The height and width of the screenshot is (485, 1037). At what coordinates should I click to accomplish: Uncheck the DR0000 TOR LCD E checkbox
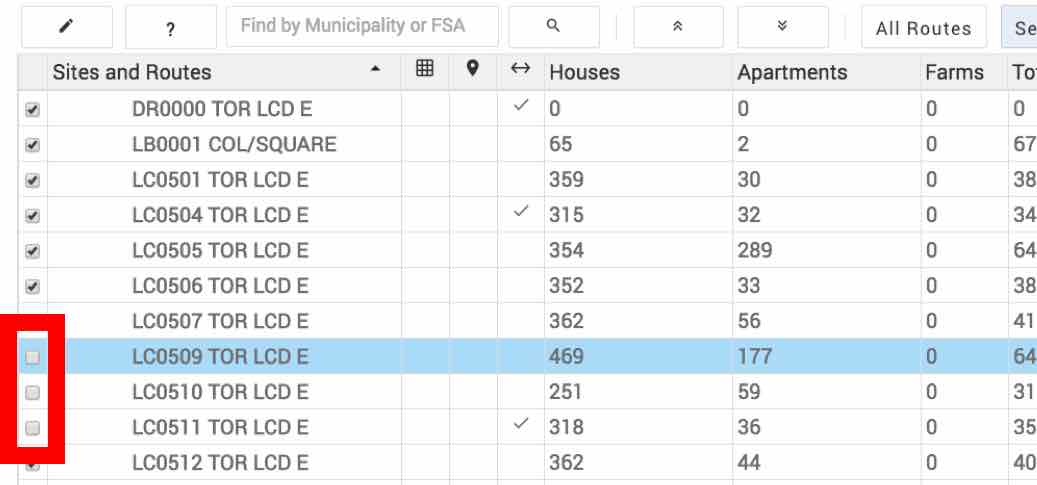(x=32, y=110)
